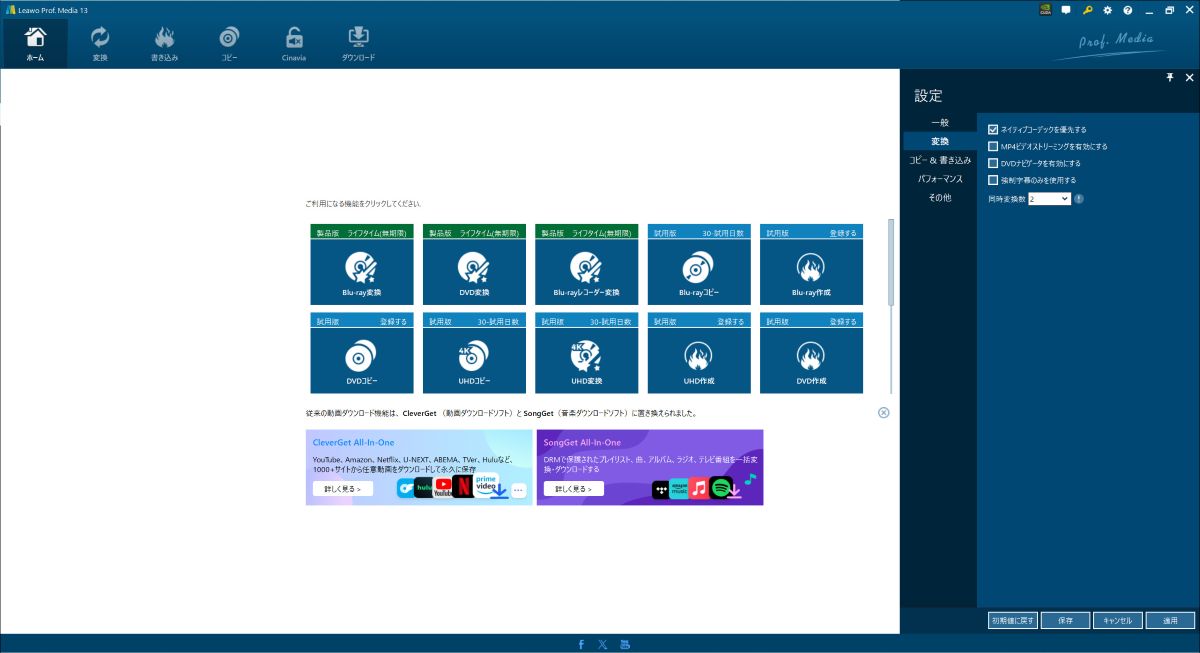Enable MP4ビデオストリーミングを有効にする checkbox
1200x653 pixels.
click(x=993, y=146)
